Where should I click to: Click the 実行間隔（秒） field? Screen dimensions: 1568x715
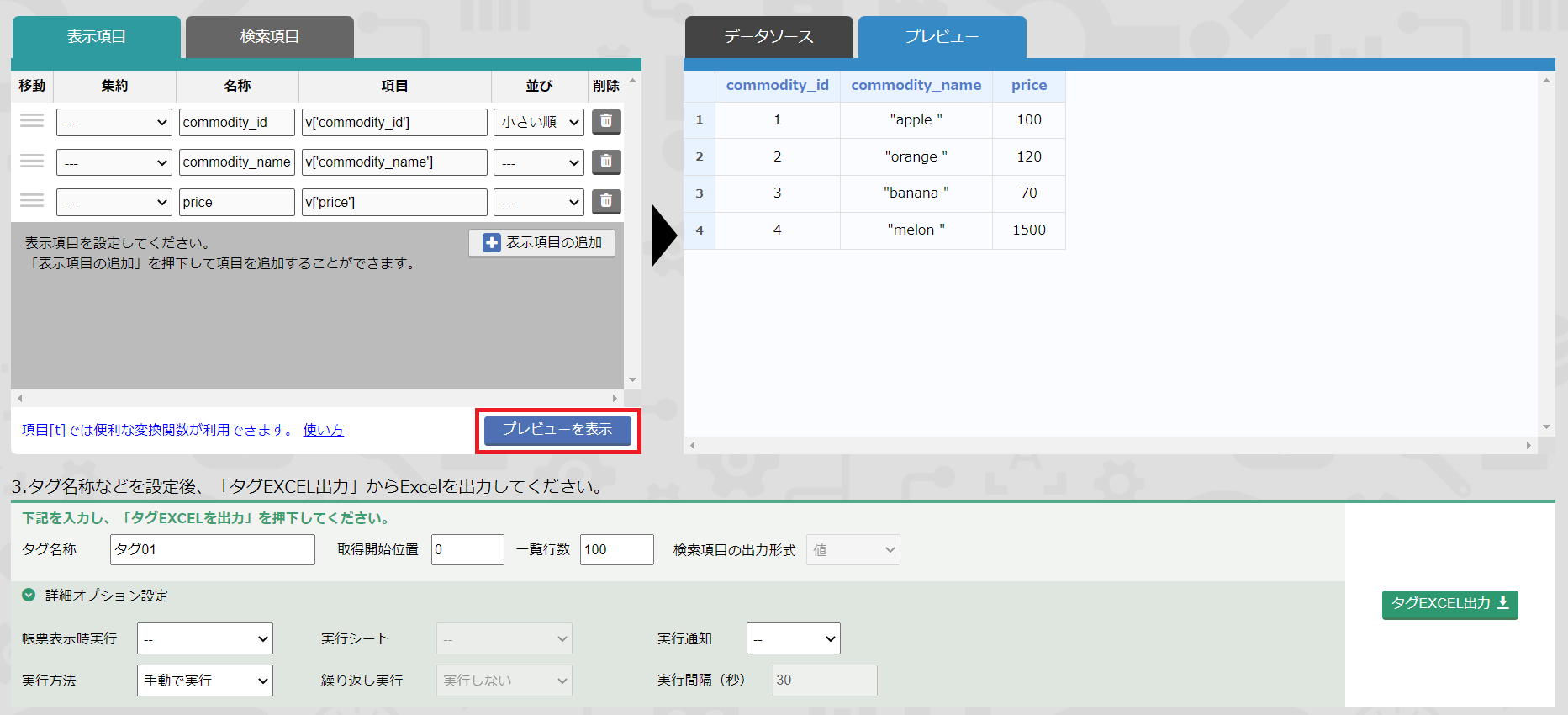(825, 681)
